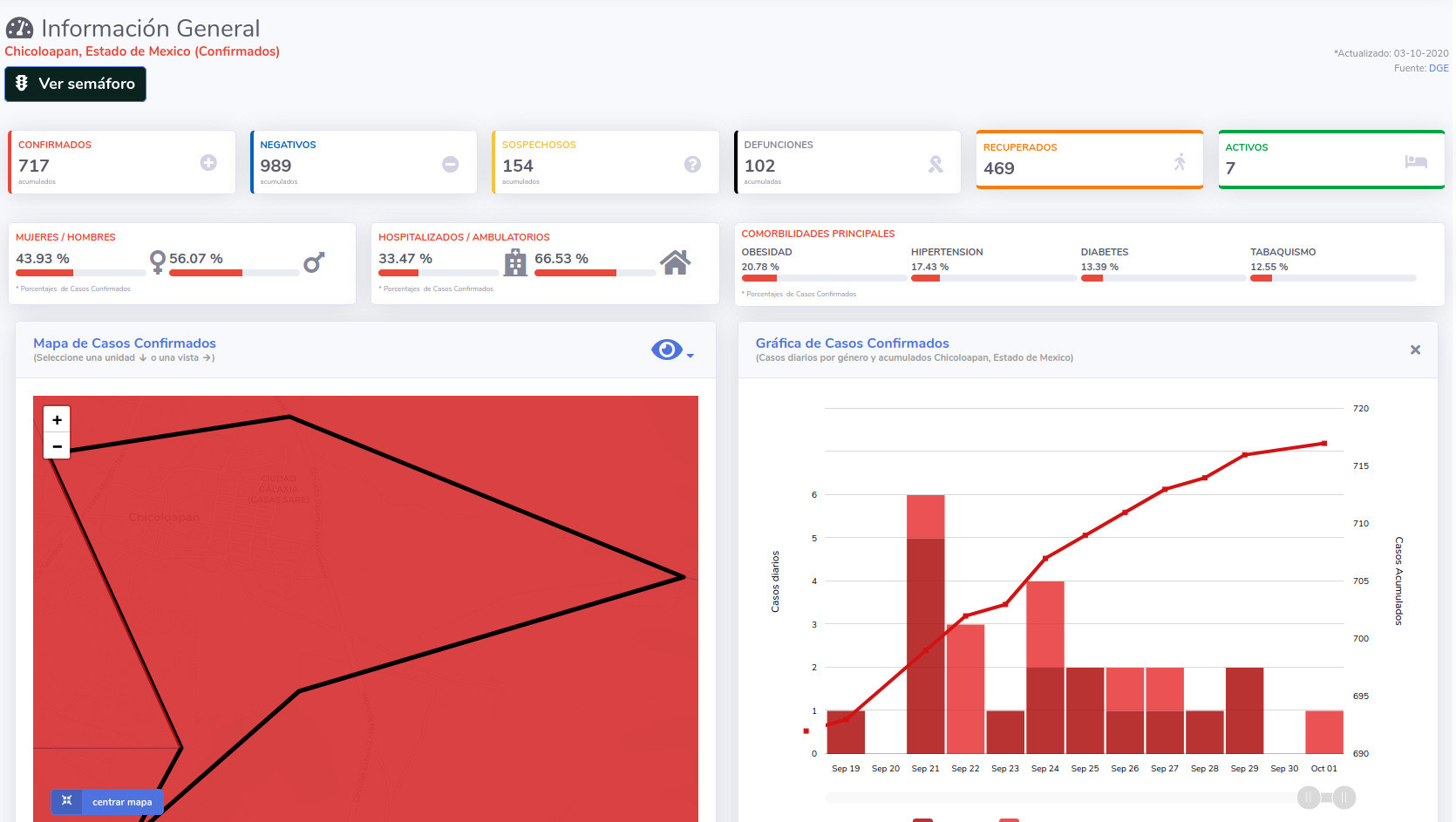Screen dimensions: 1456x822
Task: Click the Gráfica de Casos Confirmados title
Action: point(853,343)
